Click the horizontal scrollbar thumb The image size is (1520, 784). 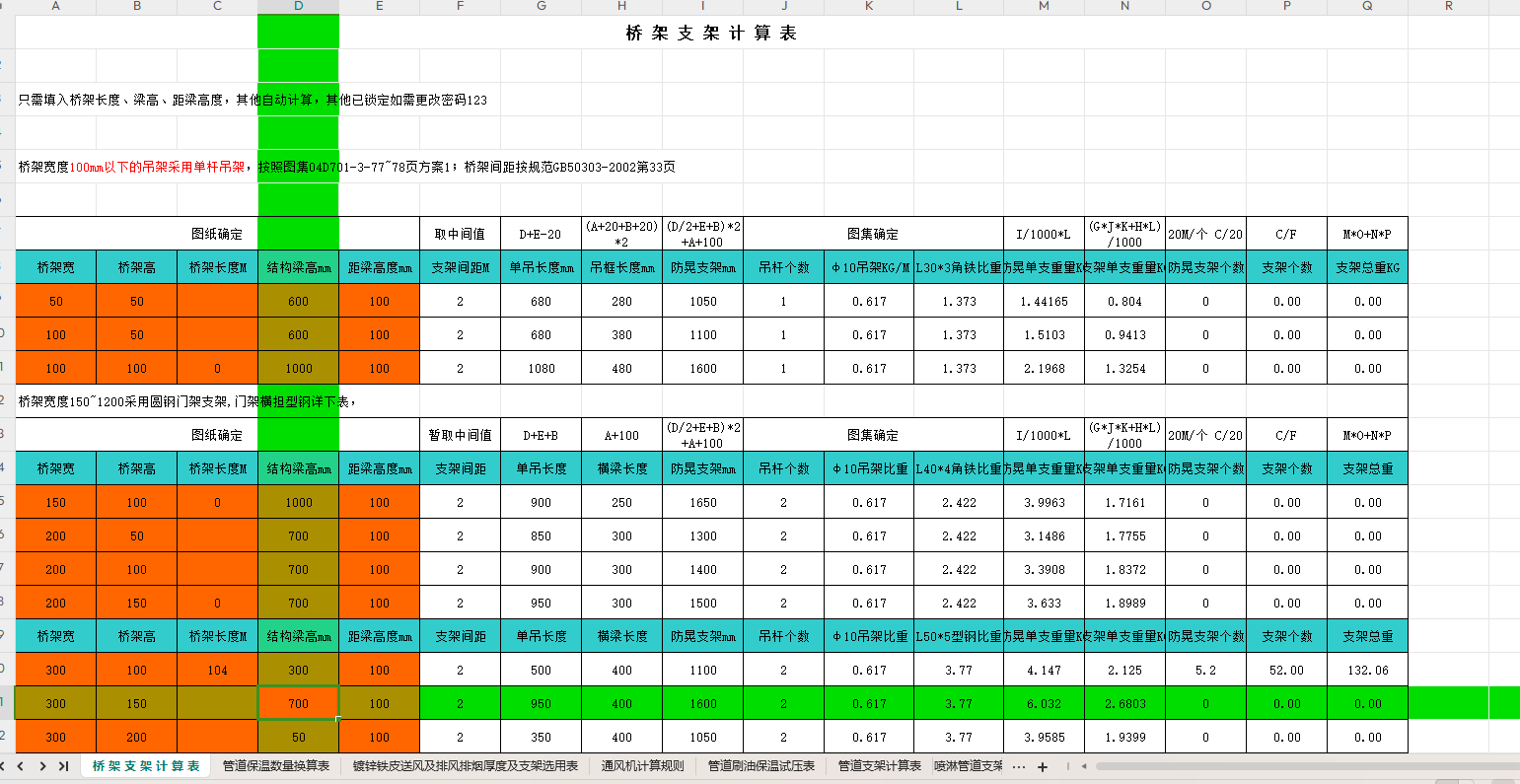(x=1307, y=766)
